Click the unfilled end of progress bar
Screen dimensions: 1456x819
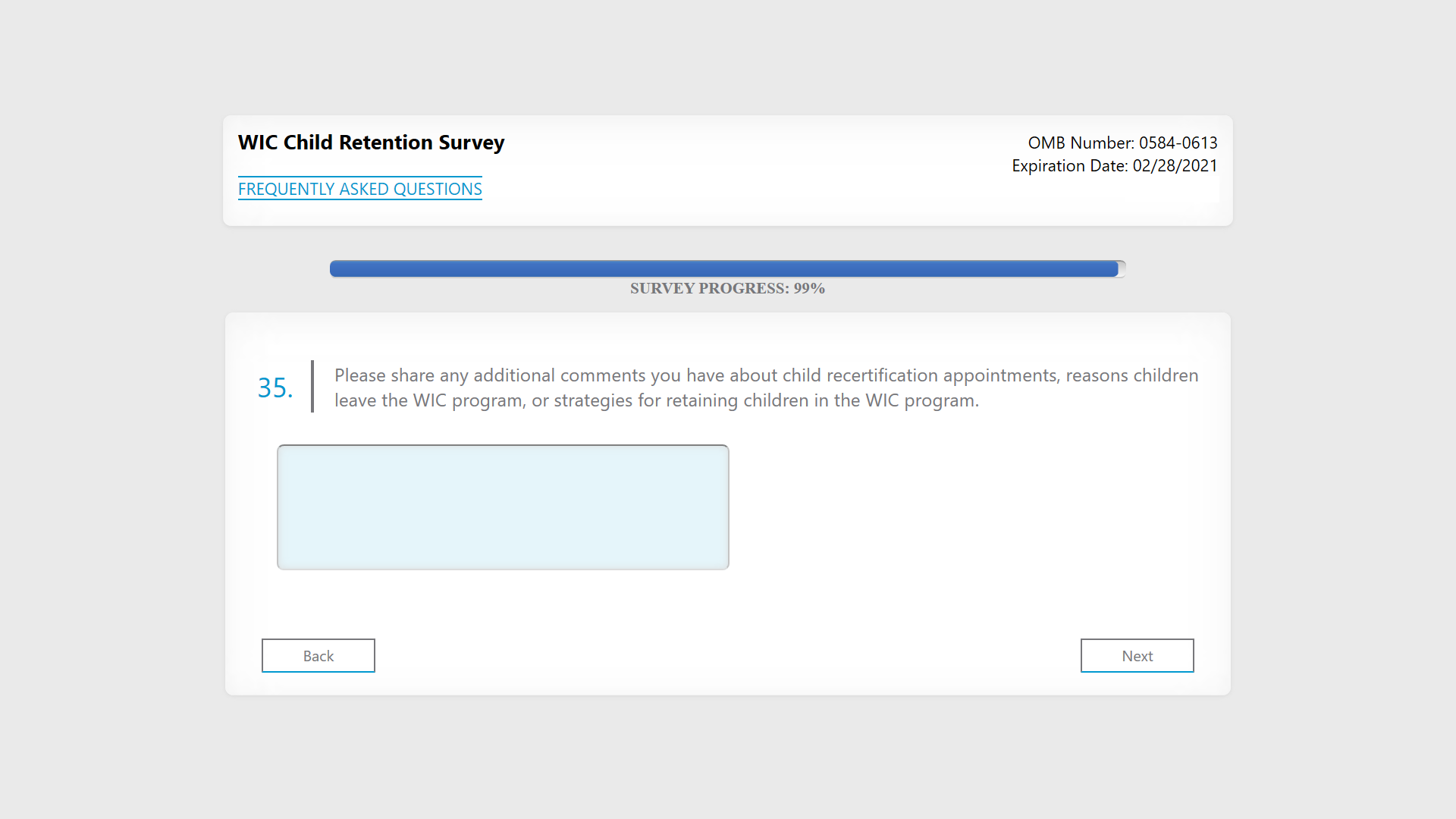click(1122, 268)
